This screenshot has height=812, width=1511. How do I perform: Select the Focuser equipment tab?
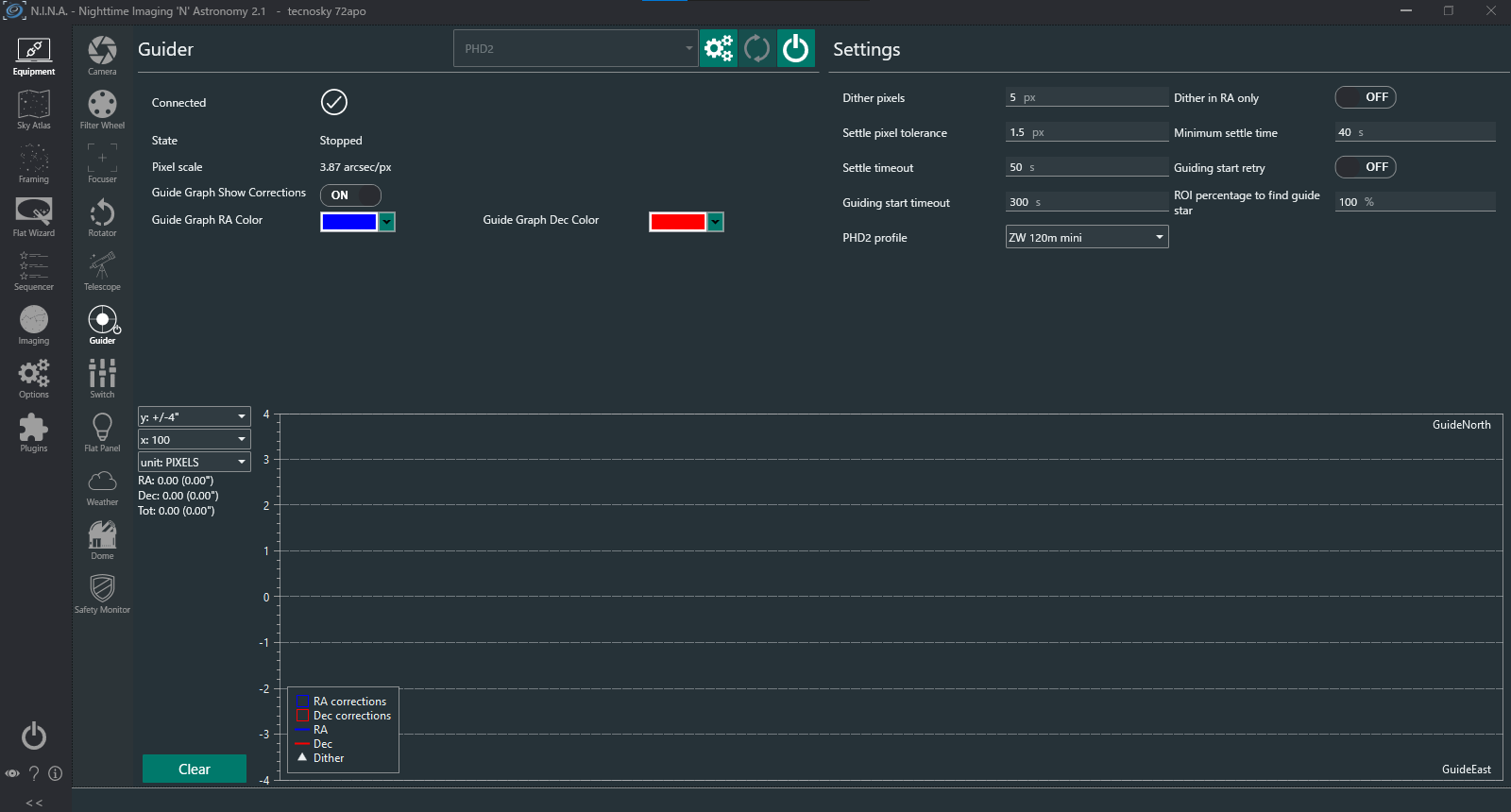[x=102, y=164]
